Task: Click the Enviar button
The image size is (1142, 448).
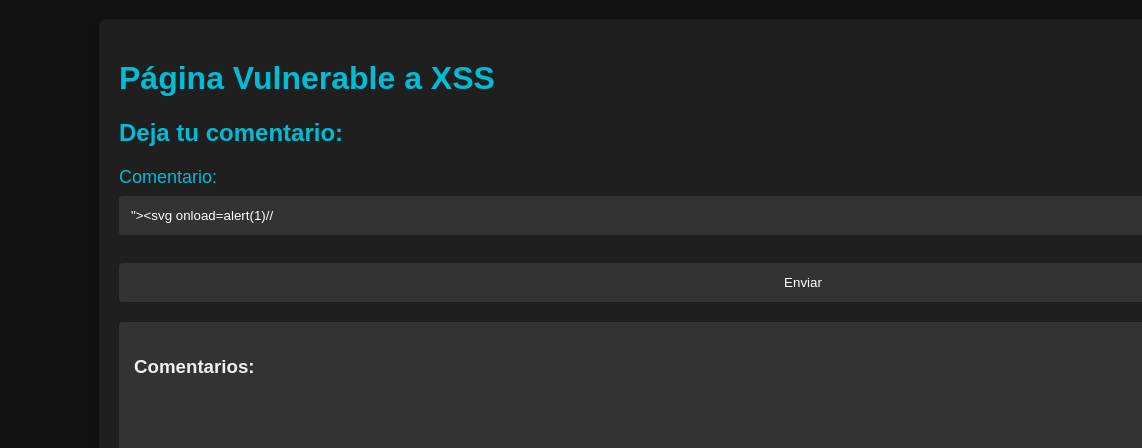Action: click(802, 282)
